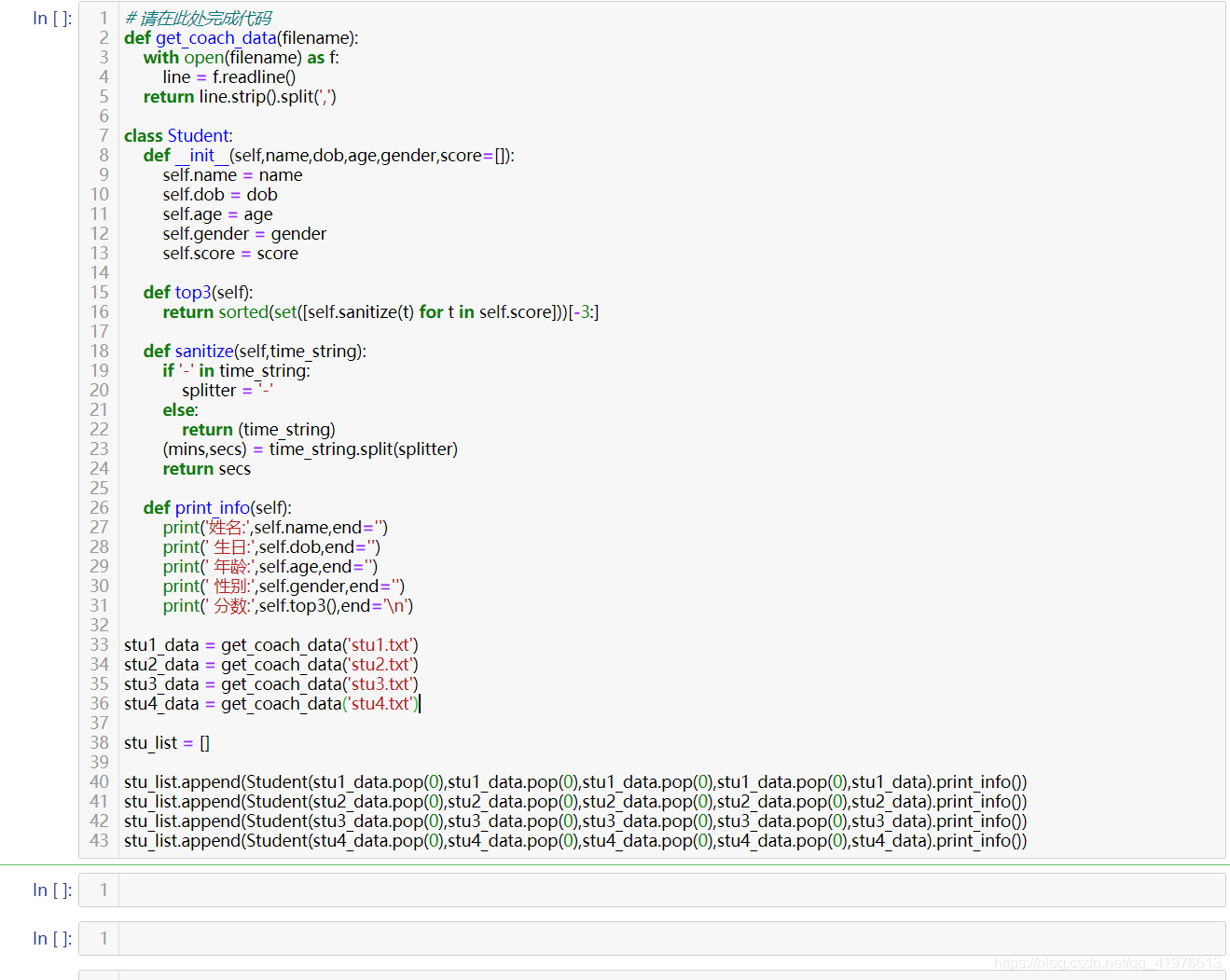Click the stu_list.append line for stu4_data
This screenshot has height=980, width=1230.
[x=575, y=840]
